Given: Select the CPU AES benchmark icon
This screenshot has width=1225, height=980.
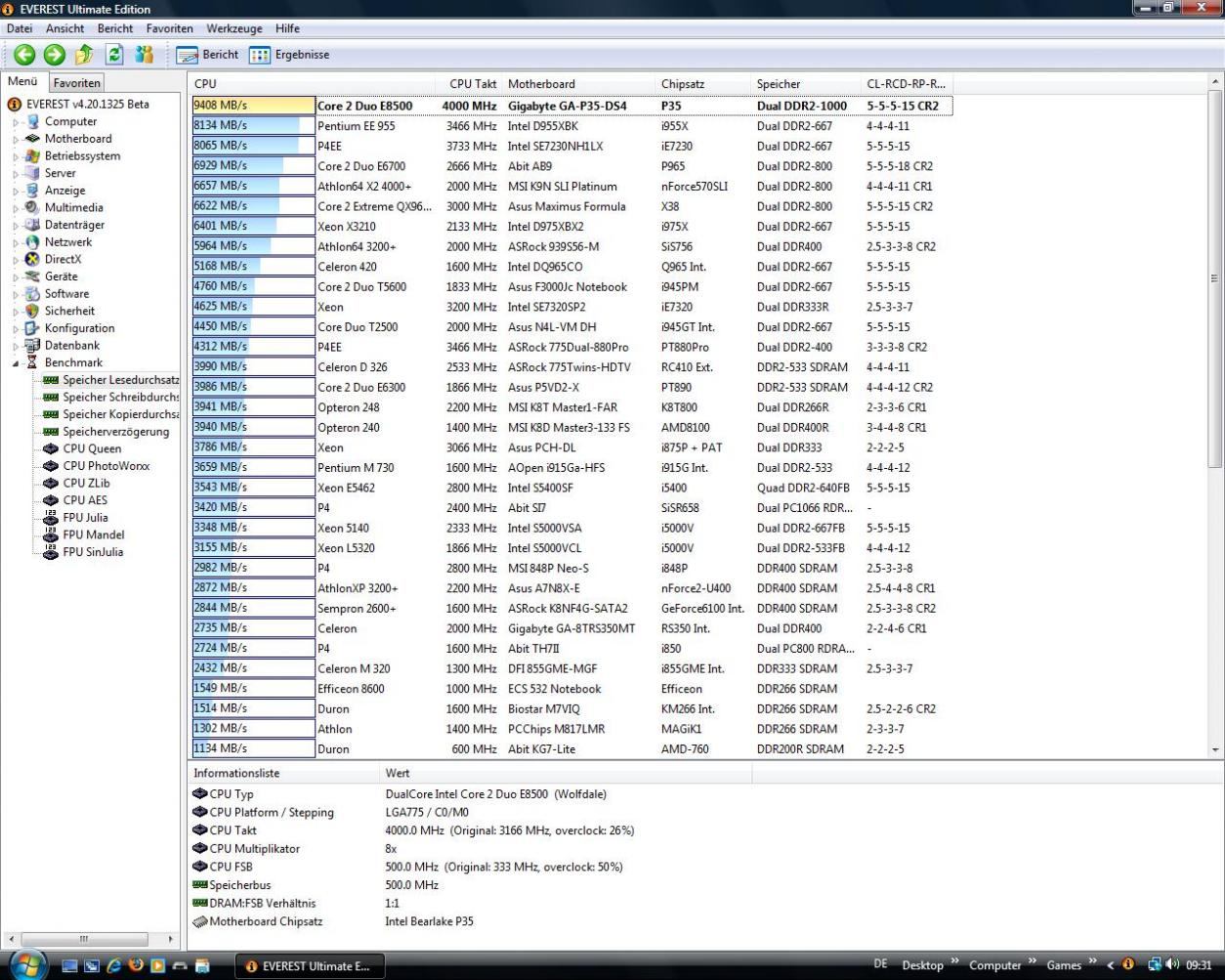Looking at the screenshot, I should pyautogui.click(x=51, y=500).
